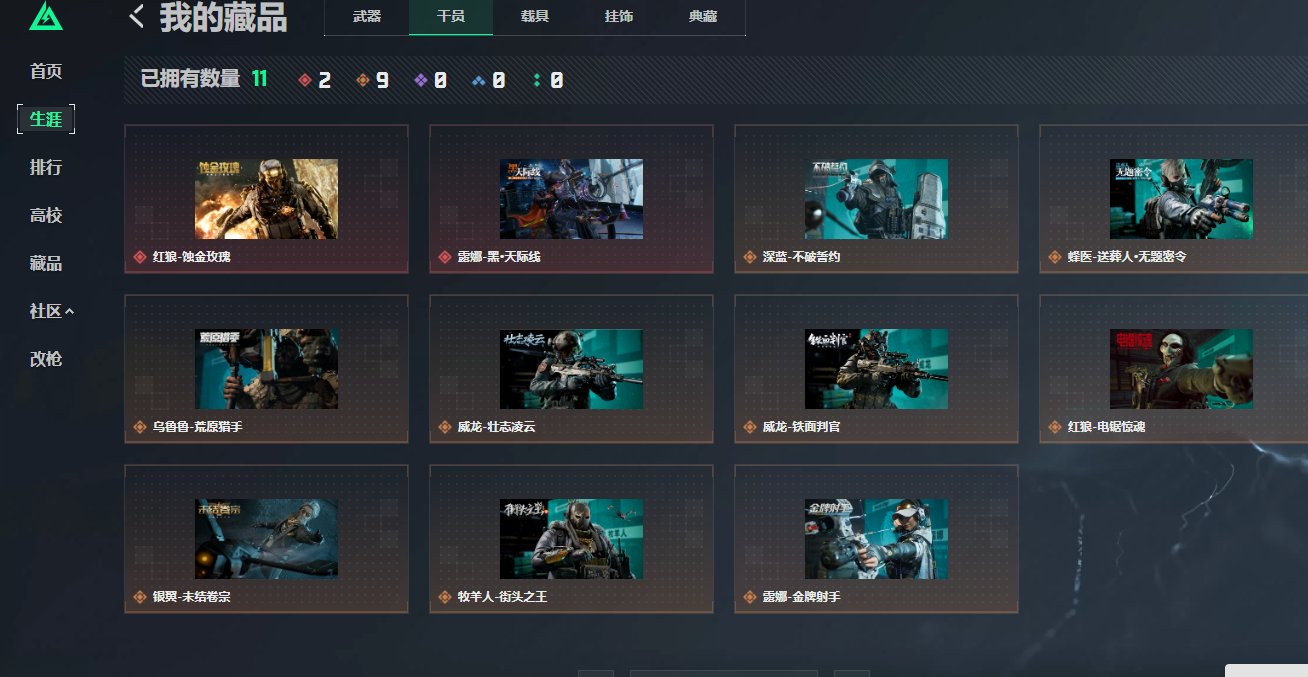Image resolution: width=1308 pixels, height=677 pixels.
Task: Click the label 蜂医-送葬人•无题密令
Action: (1127, 257)
